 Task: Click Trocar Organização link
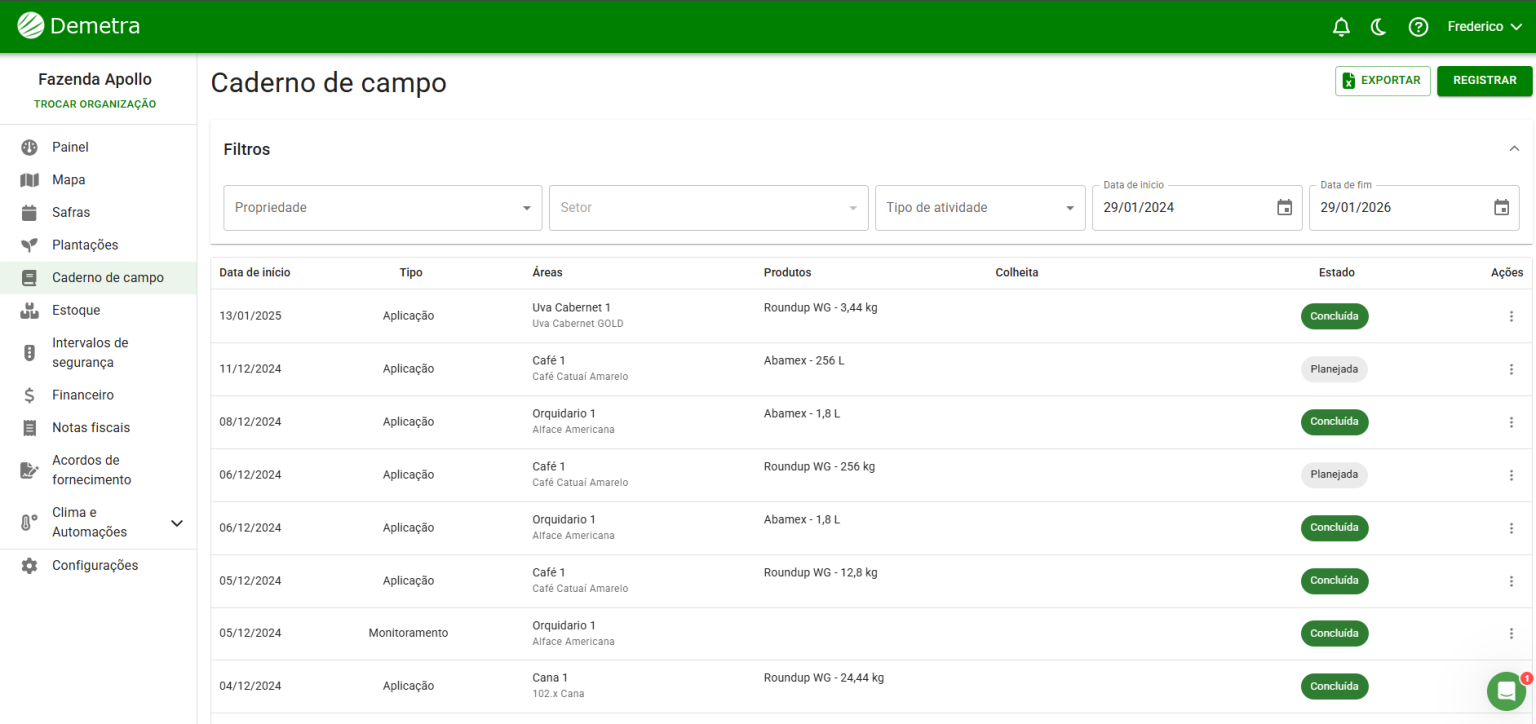pyautogui.click(x=95, y=104)
